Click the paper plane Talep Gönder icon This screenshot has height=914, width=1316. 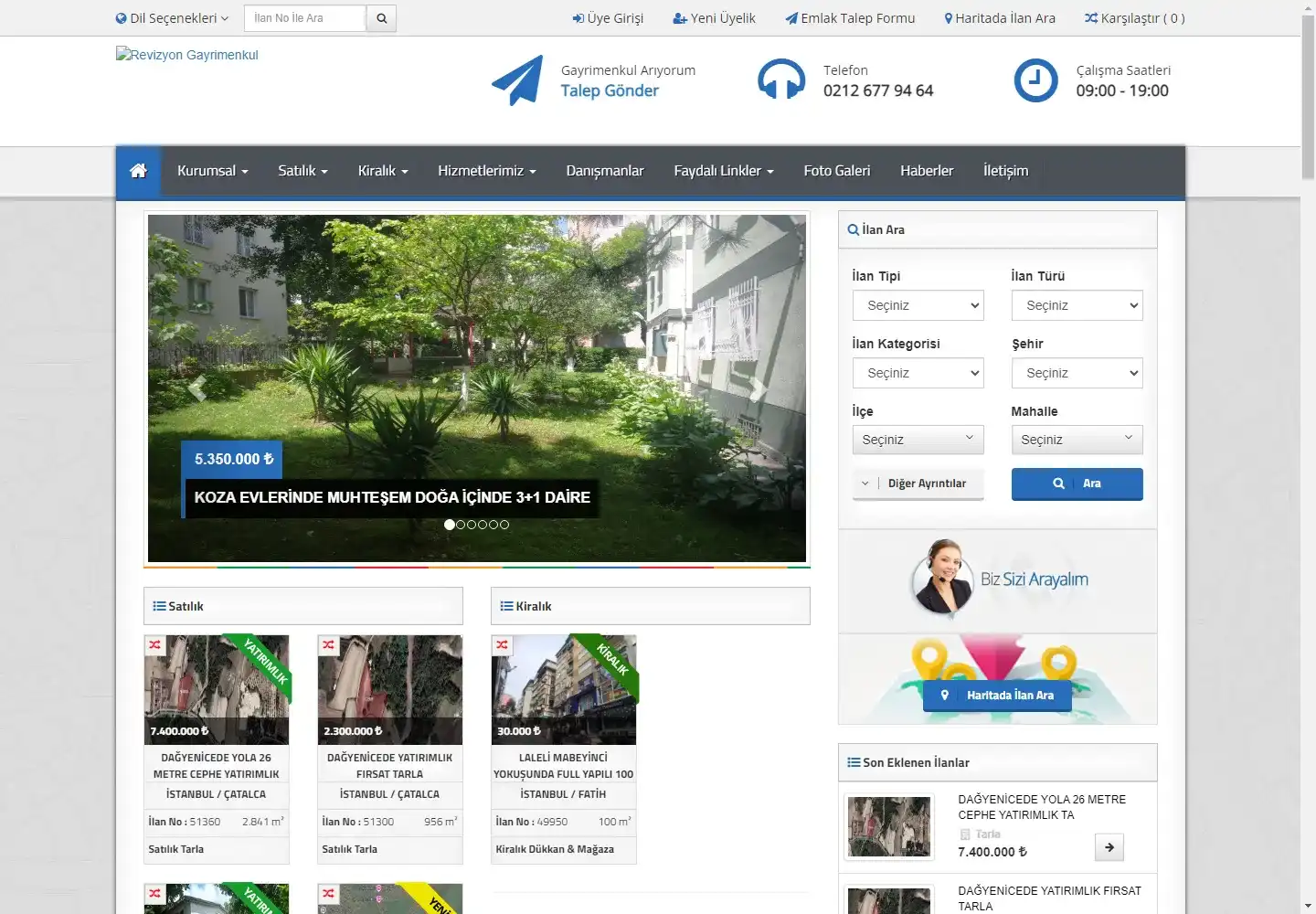tap(517, 80)
